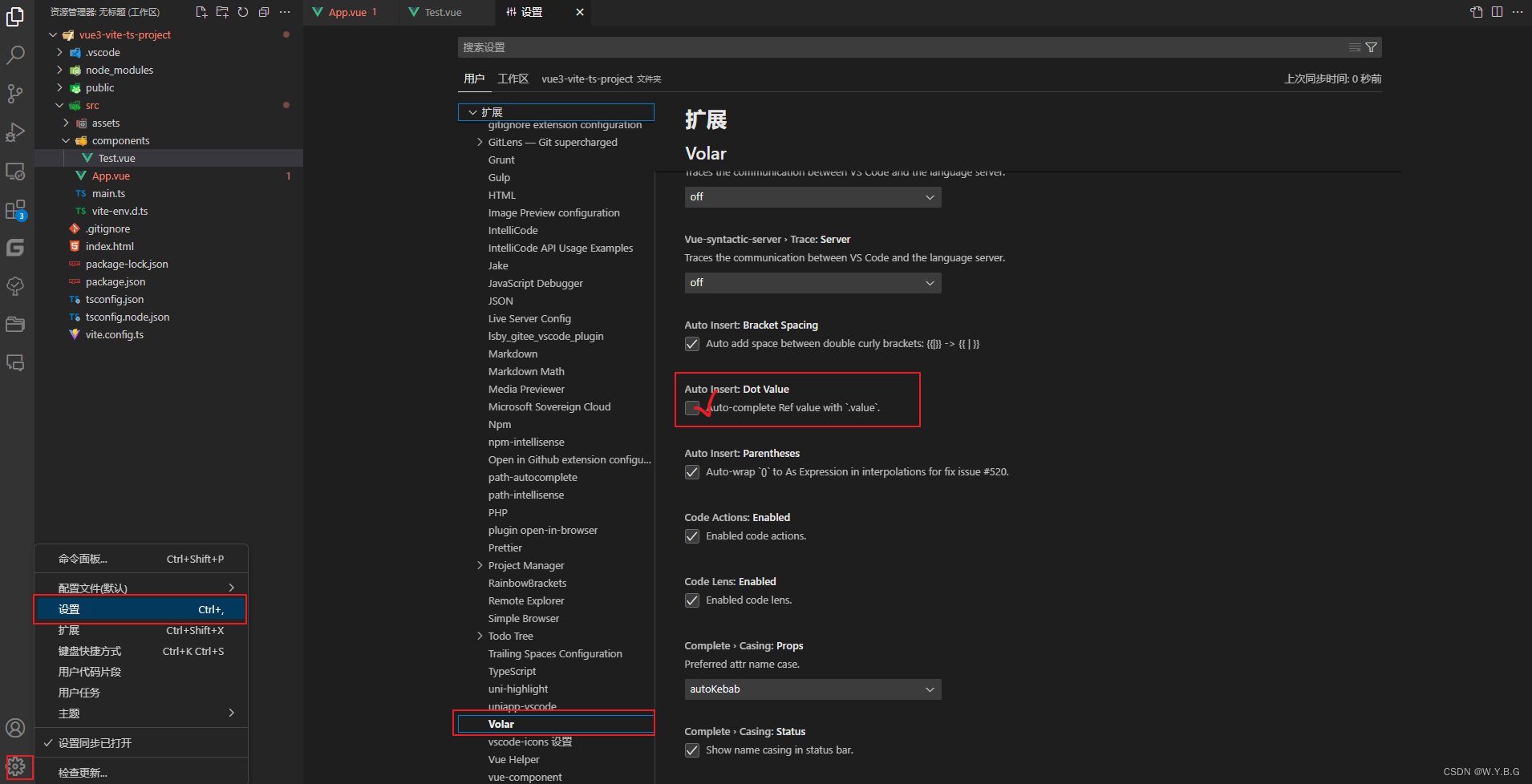Expand the .vscode folder

pyautogui.click(x=59, y=52)
